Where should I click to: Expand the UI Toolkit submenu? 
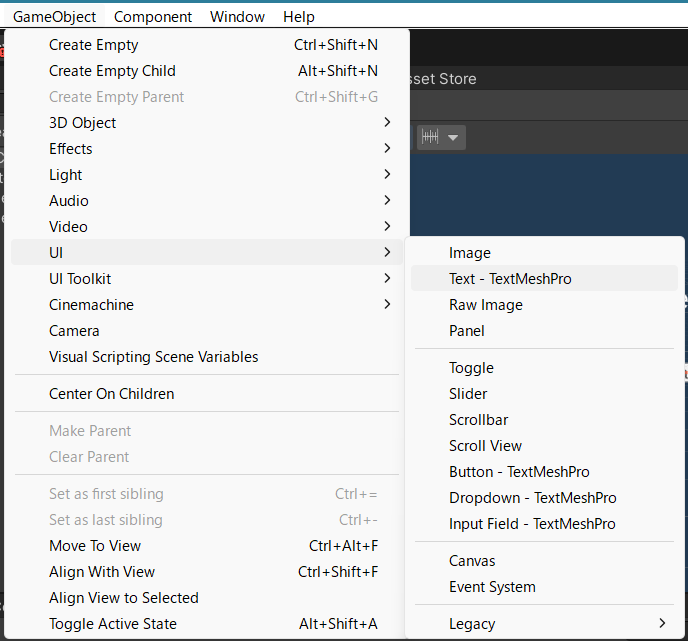coord(80,279)
